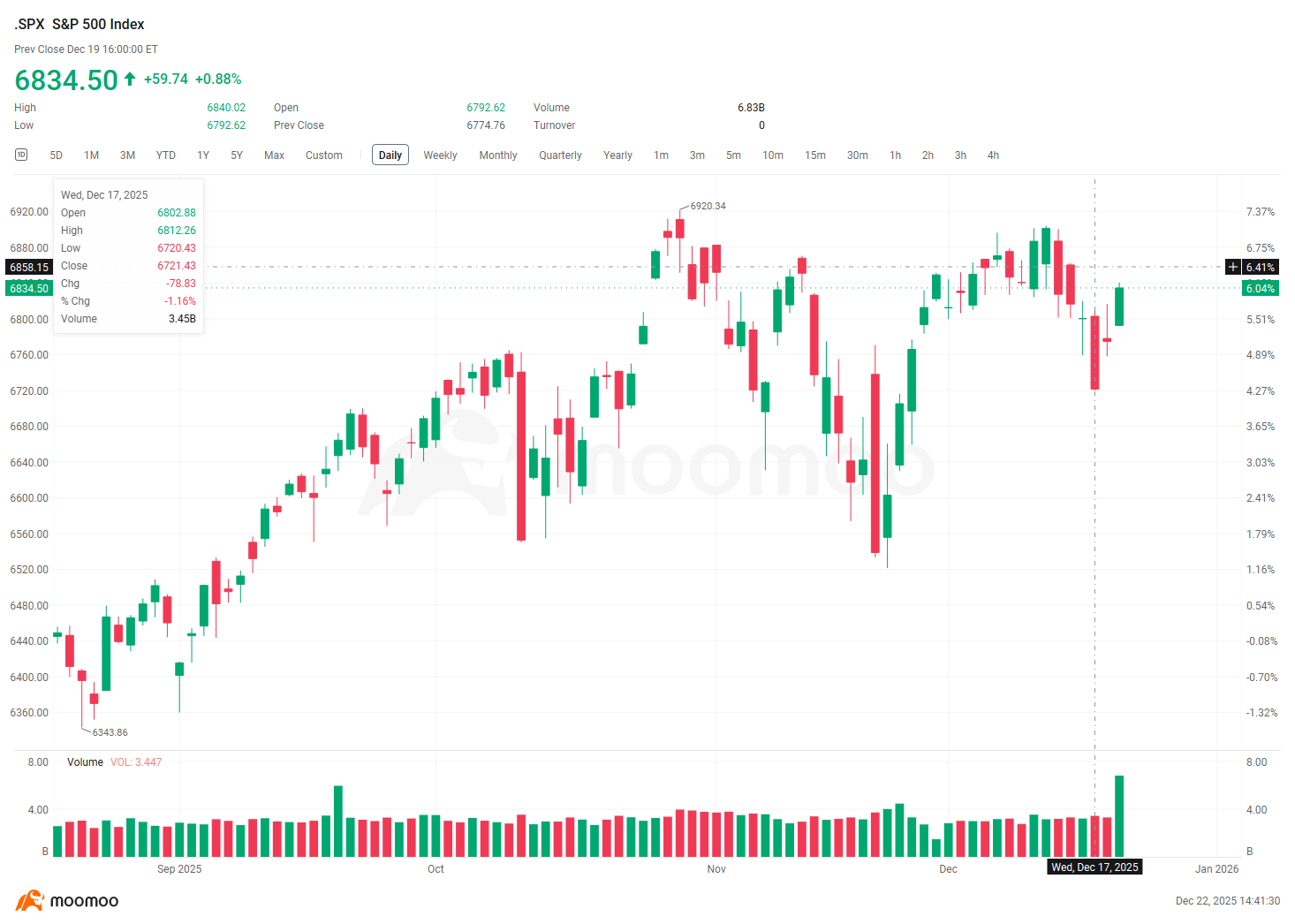Image resolution: width=1295 pixels, height=924 pixels.
Task: Click the green up arrow beside price
Action: click(x=130, y=79)
